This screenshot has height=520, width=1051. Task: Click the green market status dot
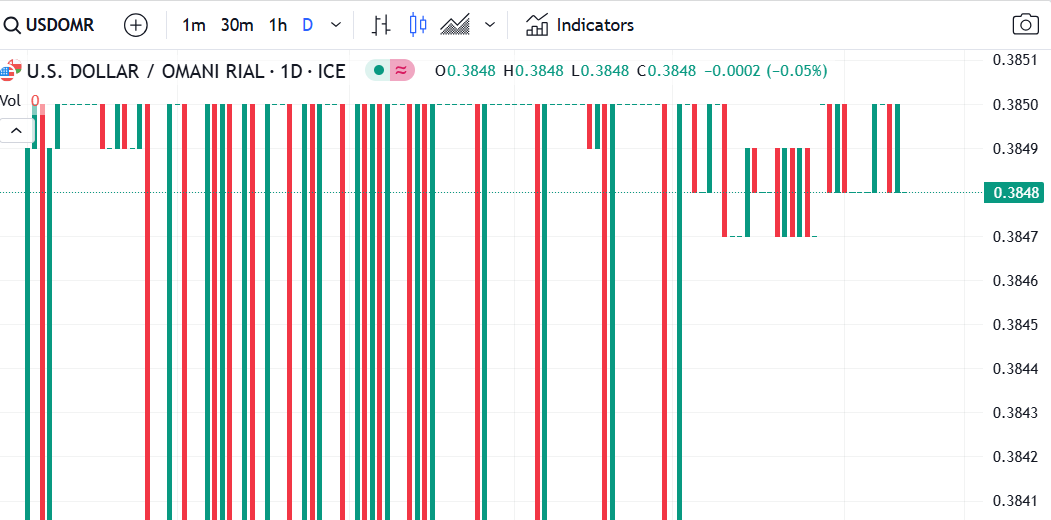[379, 70]
